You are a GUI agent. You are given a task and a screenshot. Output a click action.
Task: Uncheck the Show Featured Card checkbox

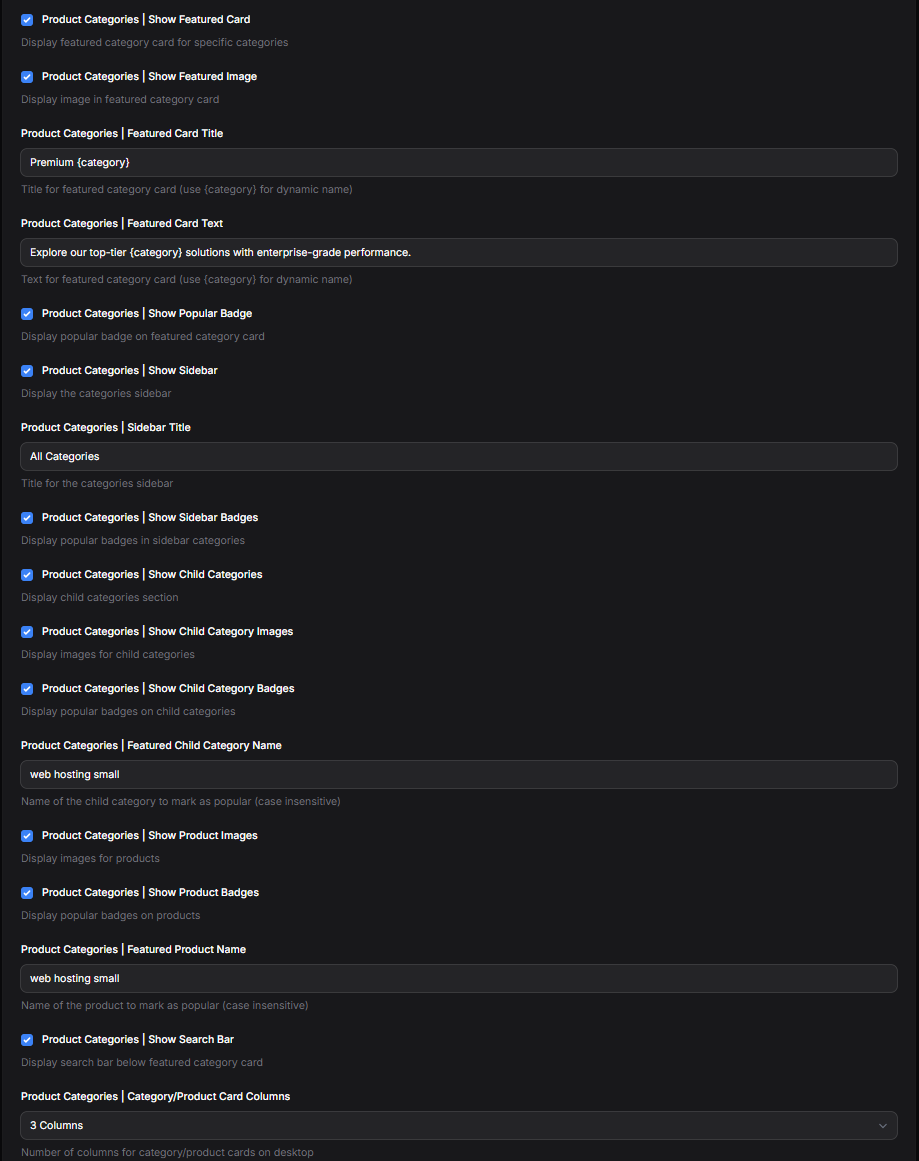tap(27, 20)
